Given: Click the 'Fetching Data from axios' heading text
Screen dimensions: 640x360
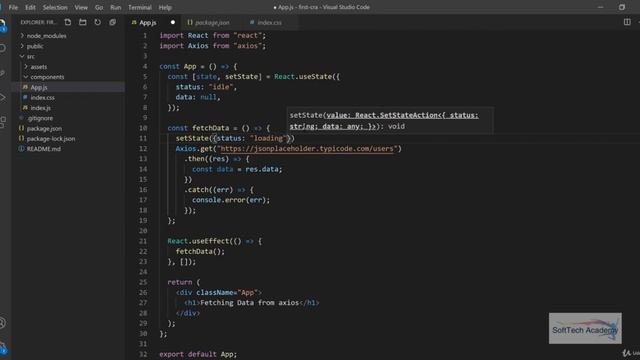Looking at the screenshot, I should point(249,303).
